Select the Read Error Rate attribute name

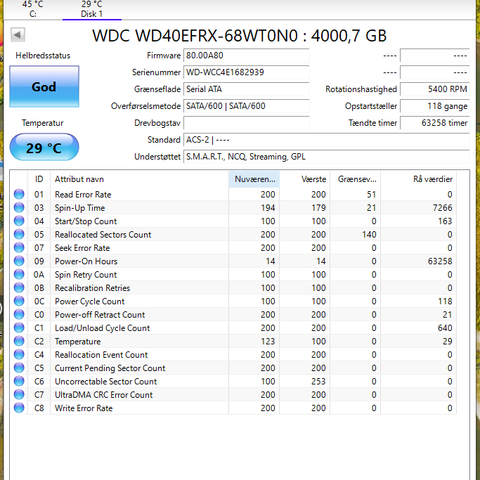pos(83,195)
